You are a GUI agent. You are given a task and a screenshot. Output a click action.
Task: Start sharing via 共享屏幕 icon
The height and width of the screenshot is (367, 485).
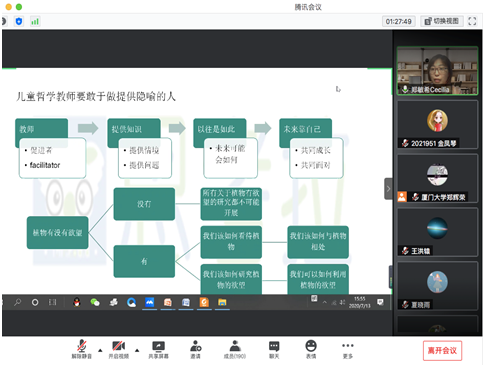[158, 349]
